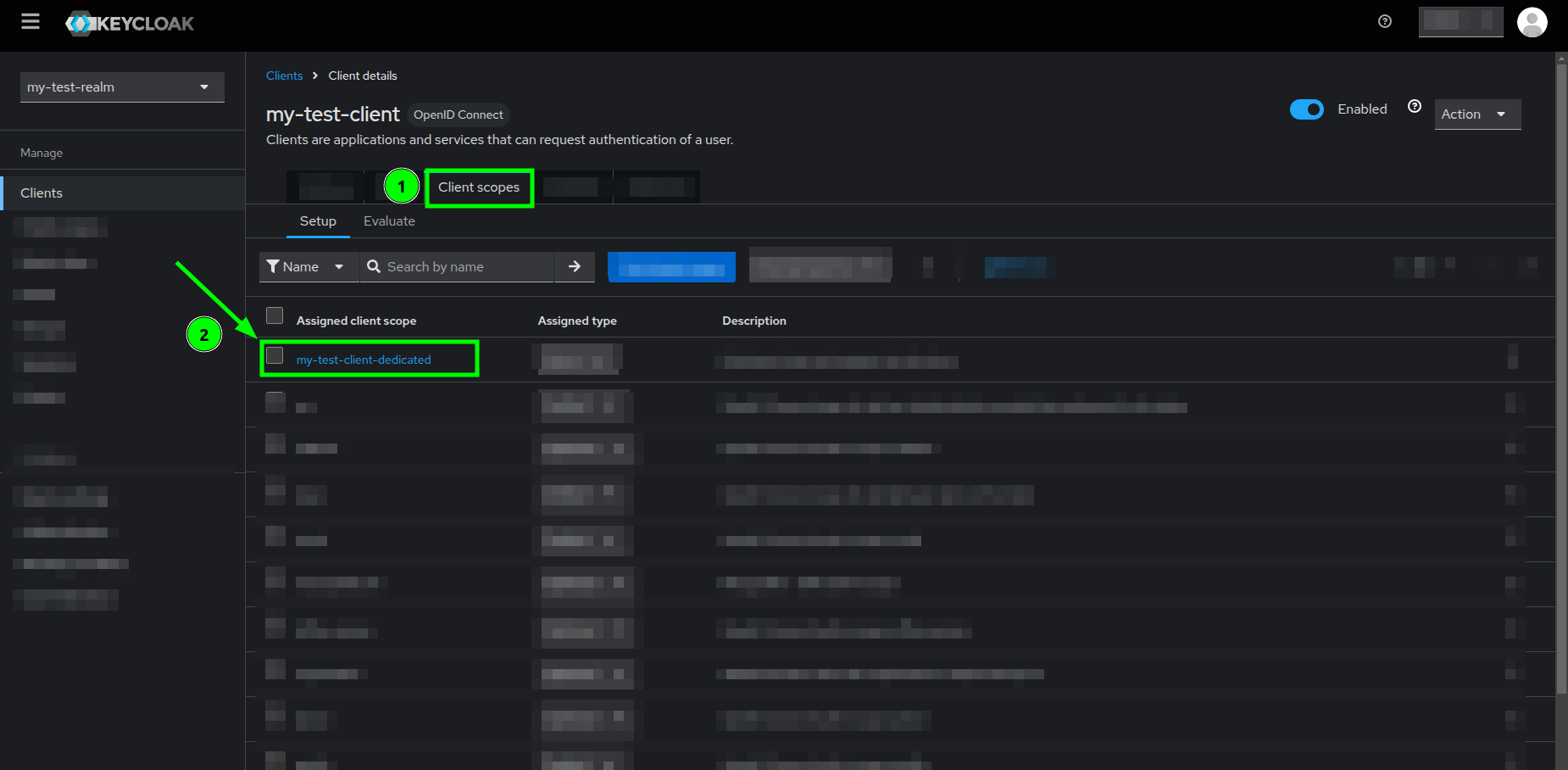Open the my-test-client-dedicated scope
The height and width of the screenshot is (770, 1568).
[x=363, y=359]
